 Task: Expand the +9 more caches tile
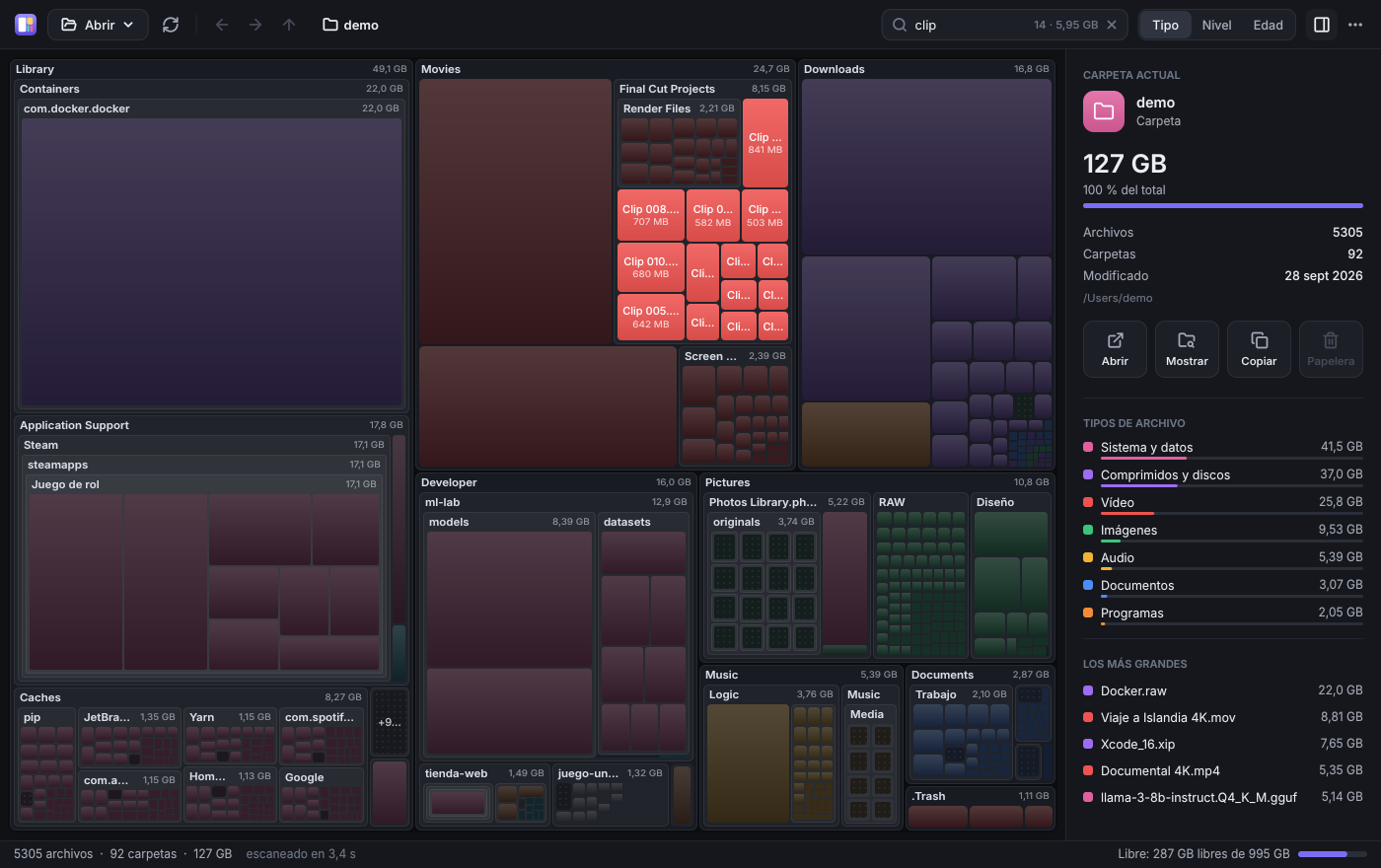point(390,722)
